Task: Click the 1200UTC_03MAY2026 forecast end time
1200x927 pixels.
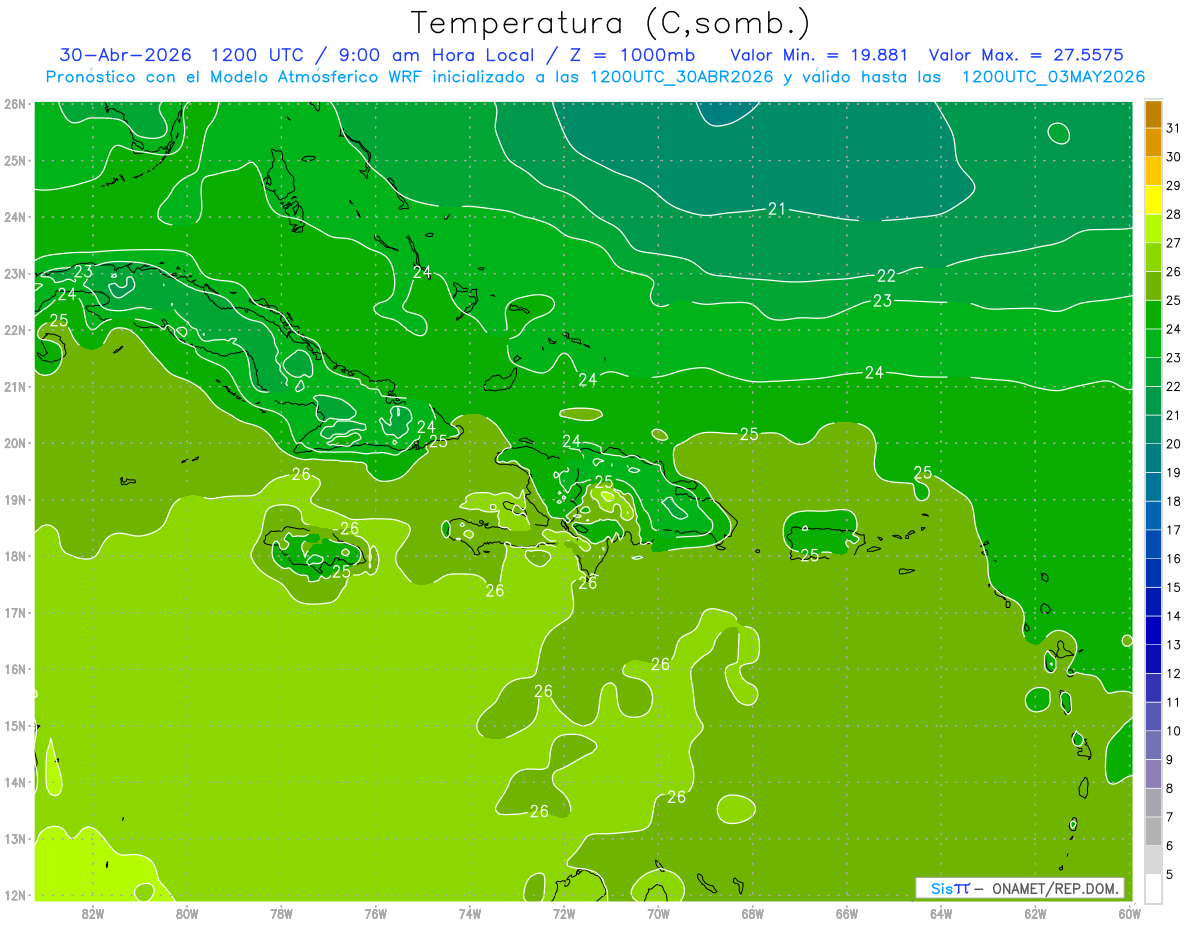Action: [x=1053, y=77]
